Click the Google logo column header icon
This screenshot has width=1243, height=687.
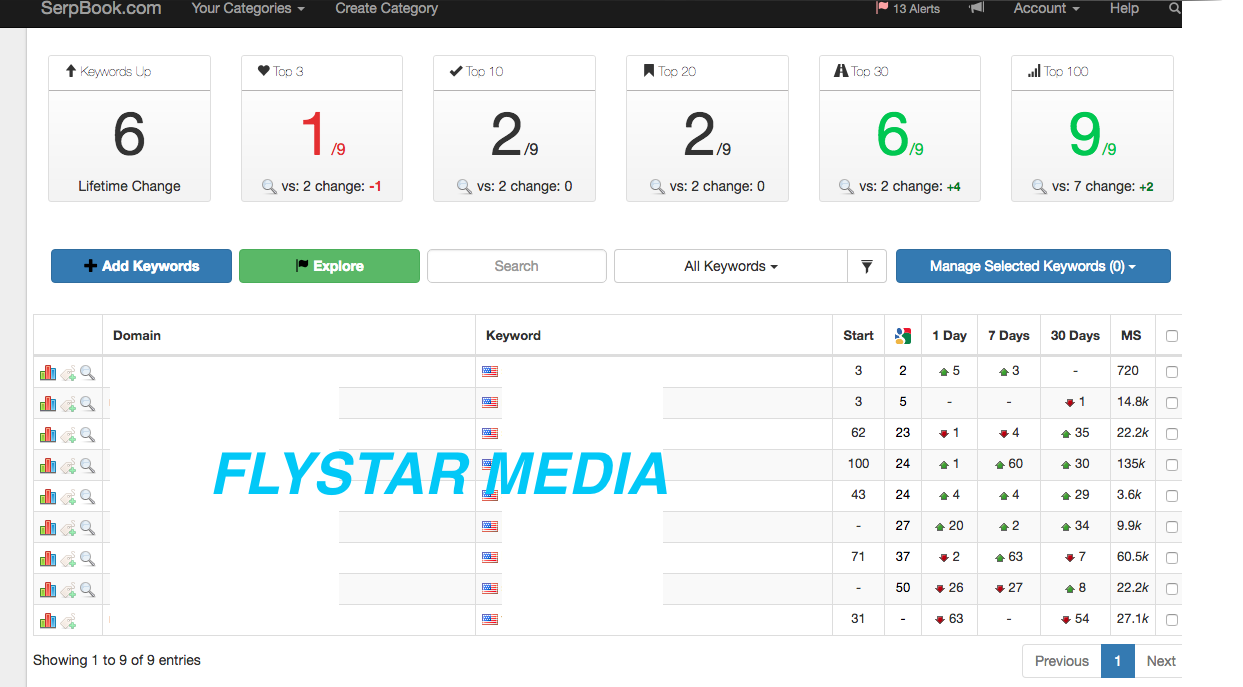click(903, 336)
